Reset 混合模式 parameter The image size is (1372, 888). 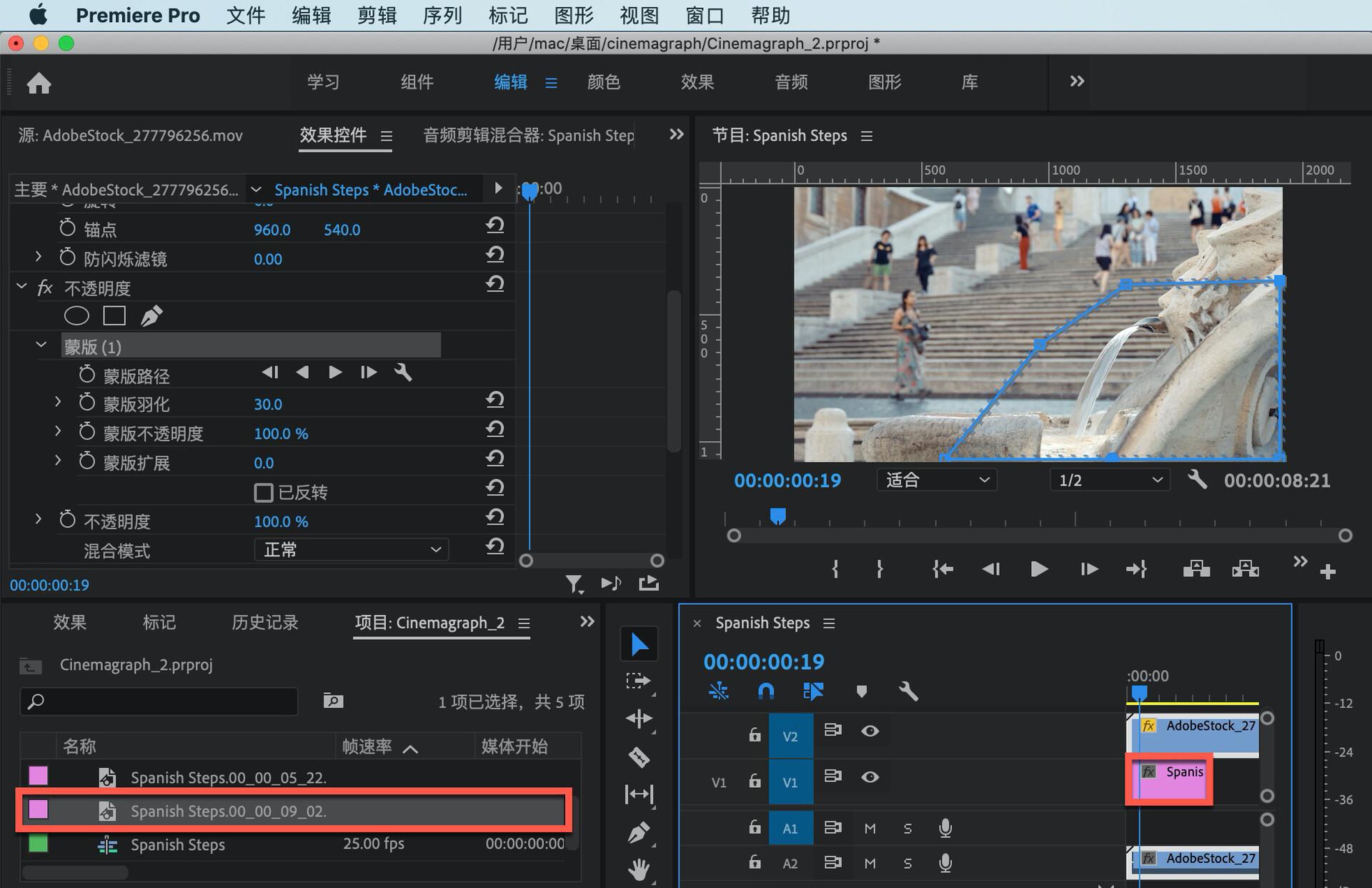[x=495, y=546]
